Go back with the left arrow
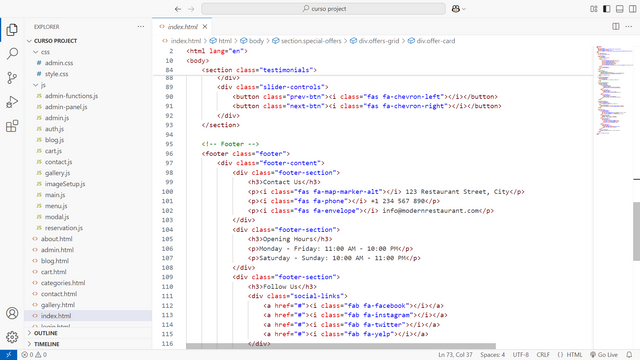Image resolution: width=640 pixels, height=360 pixels. (x=178, y=9)
